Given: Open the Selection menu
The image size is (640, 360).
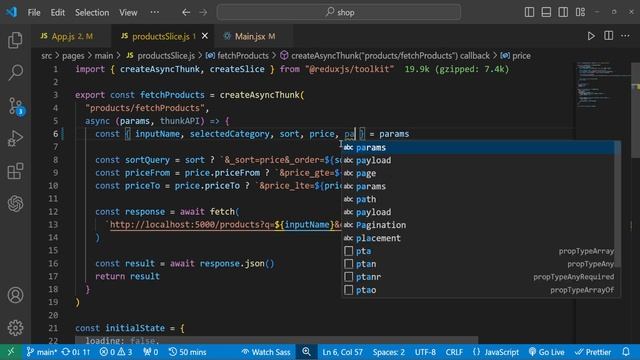Looking at the screenshot, I should pyautogui.click(x=92, y=13).
